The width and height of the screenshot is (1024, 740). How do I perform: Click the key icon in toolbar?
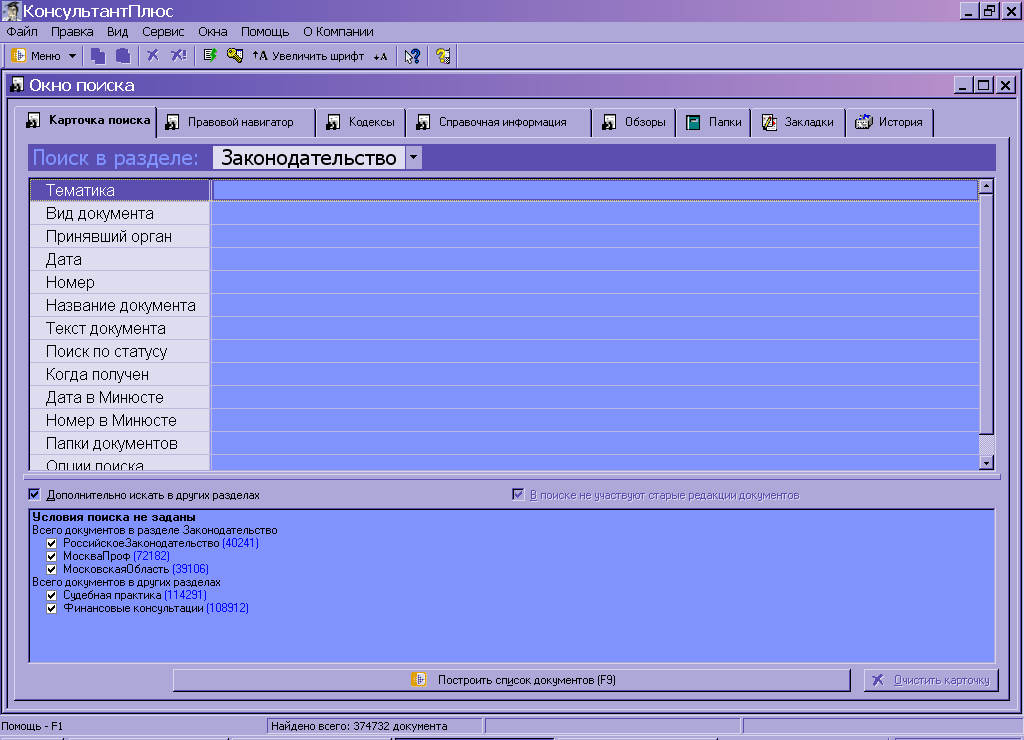(x=234, y=56)
